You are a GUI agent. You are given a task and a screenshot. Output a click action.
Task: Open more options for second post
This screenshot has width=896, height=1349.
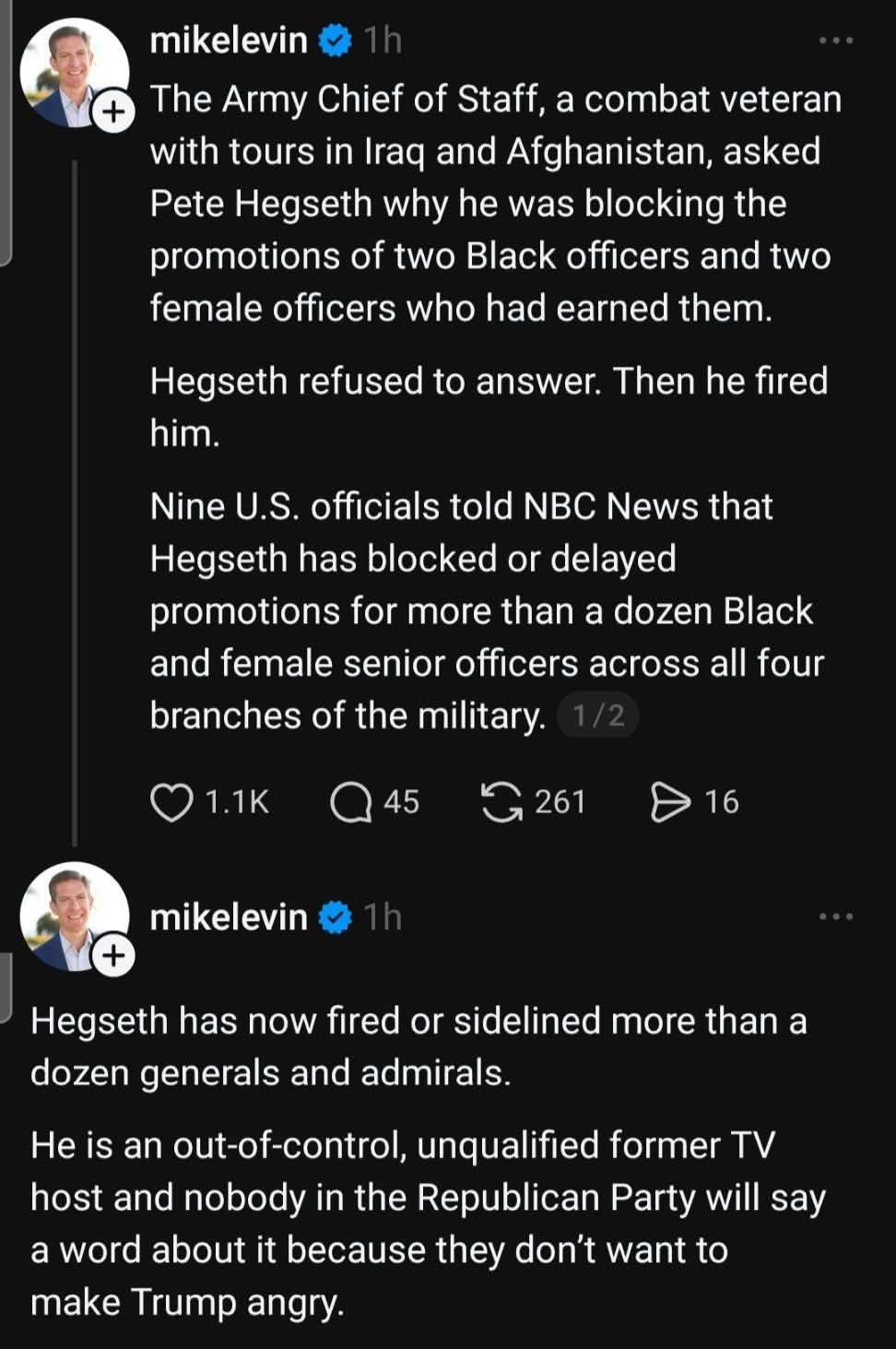tap(836, 917)
